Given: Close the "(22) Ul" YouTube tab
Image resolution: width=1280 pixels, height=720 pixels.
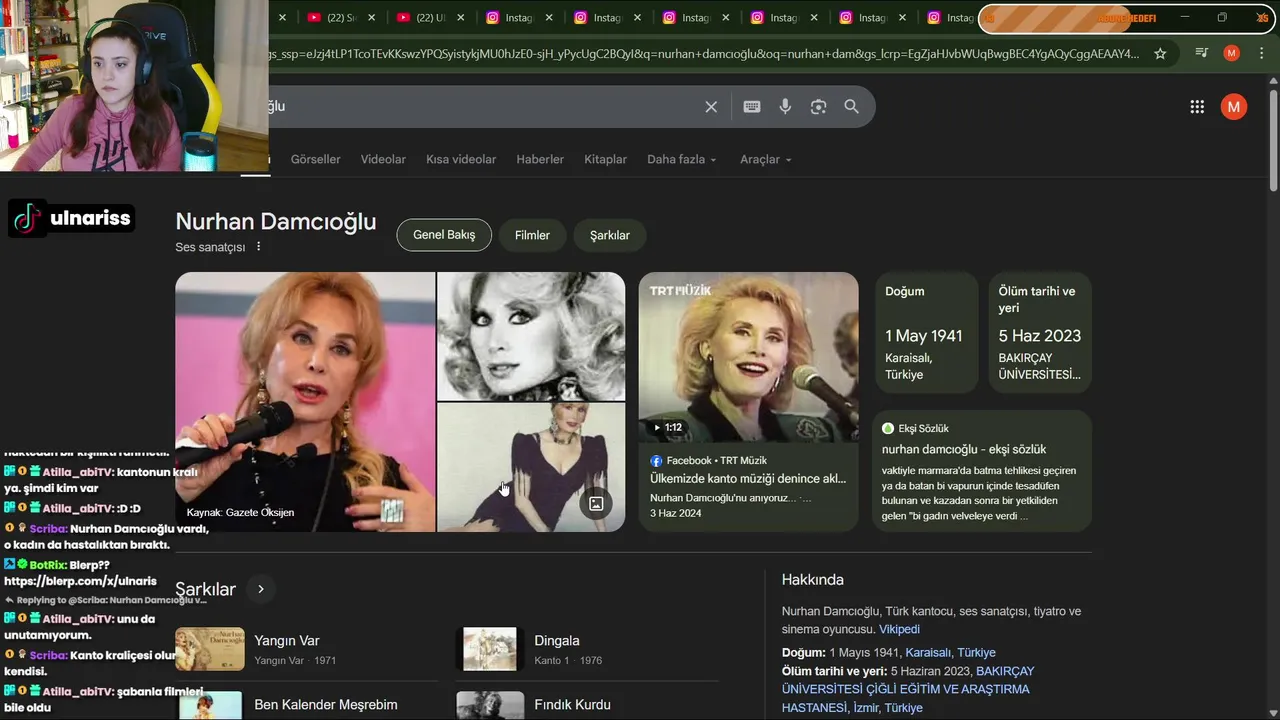Looking at the screenshot, I should [x=460, y=18].
